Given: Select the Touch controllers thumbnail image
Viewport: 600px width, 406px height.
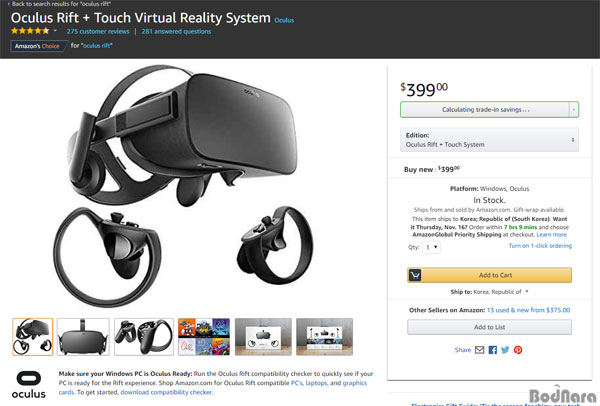Looking at the screenshot, I should click(x=143, y=337).
